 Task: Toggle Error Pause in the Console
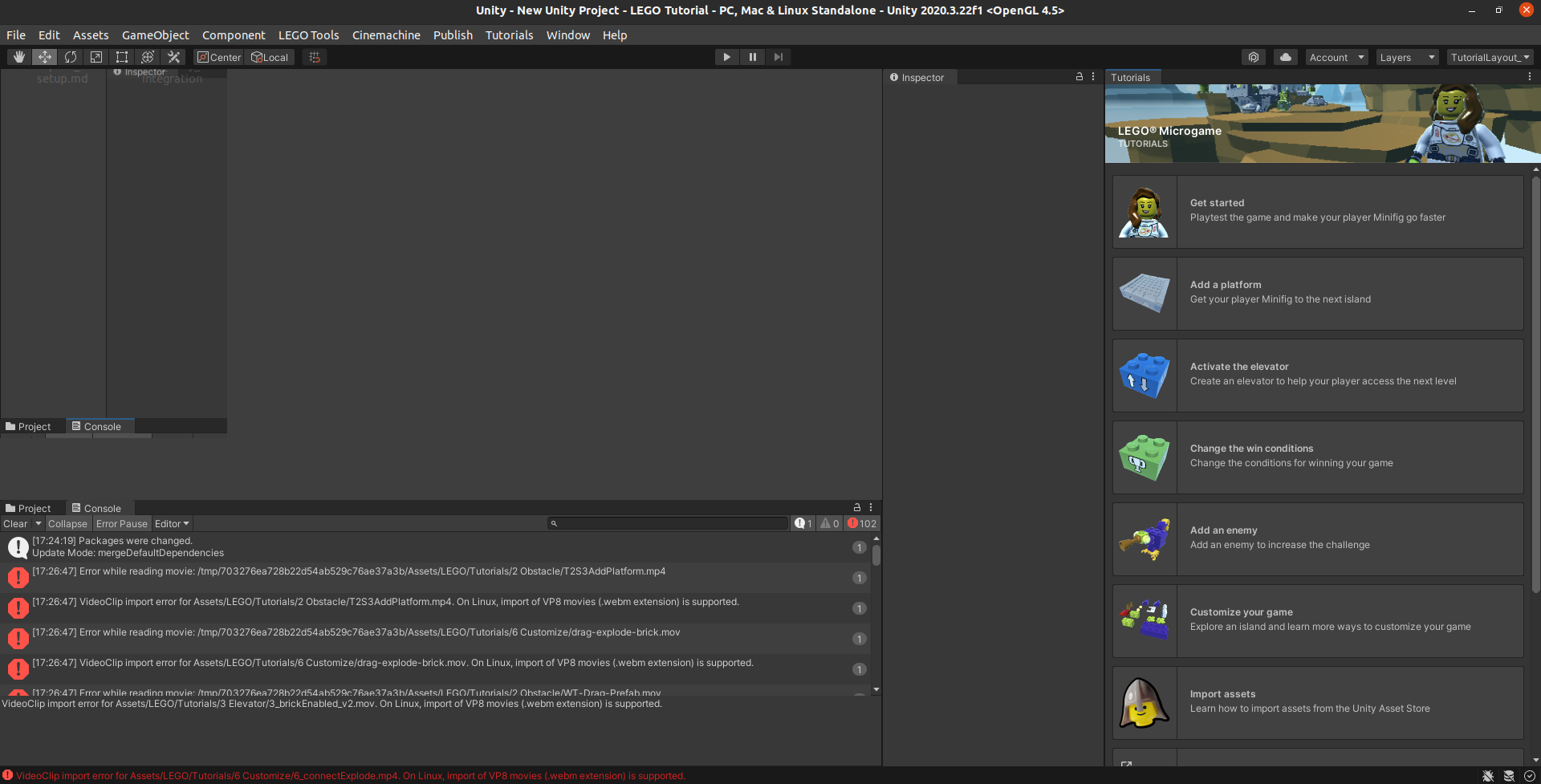click(122, 524)
